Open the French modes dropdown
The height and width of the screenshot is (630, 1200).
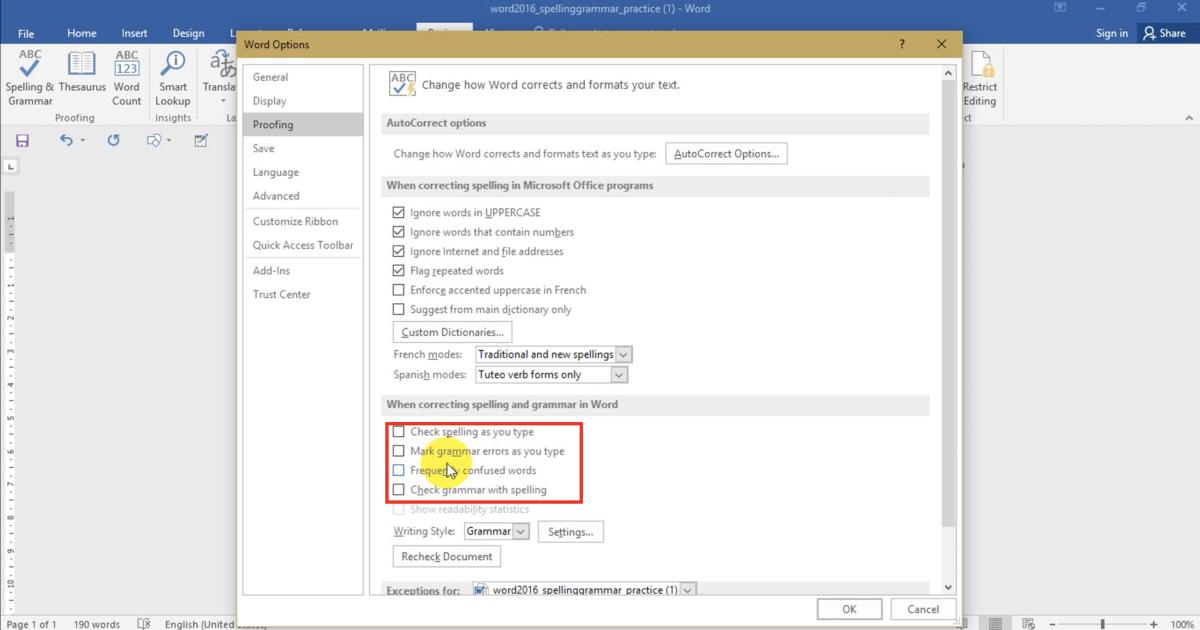tap(624, 355)
